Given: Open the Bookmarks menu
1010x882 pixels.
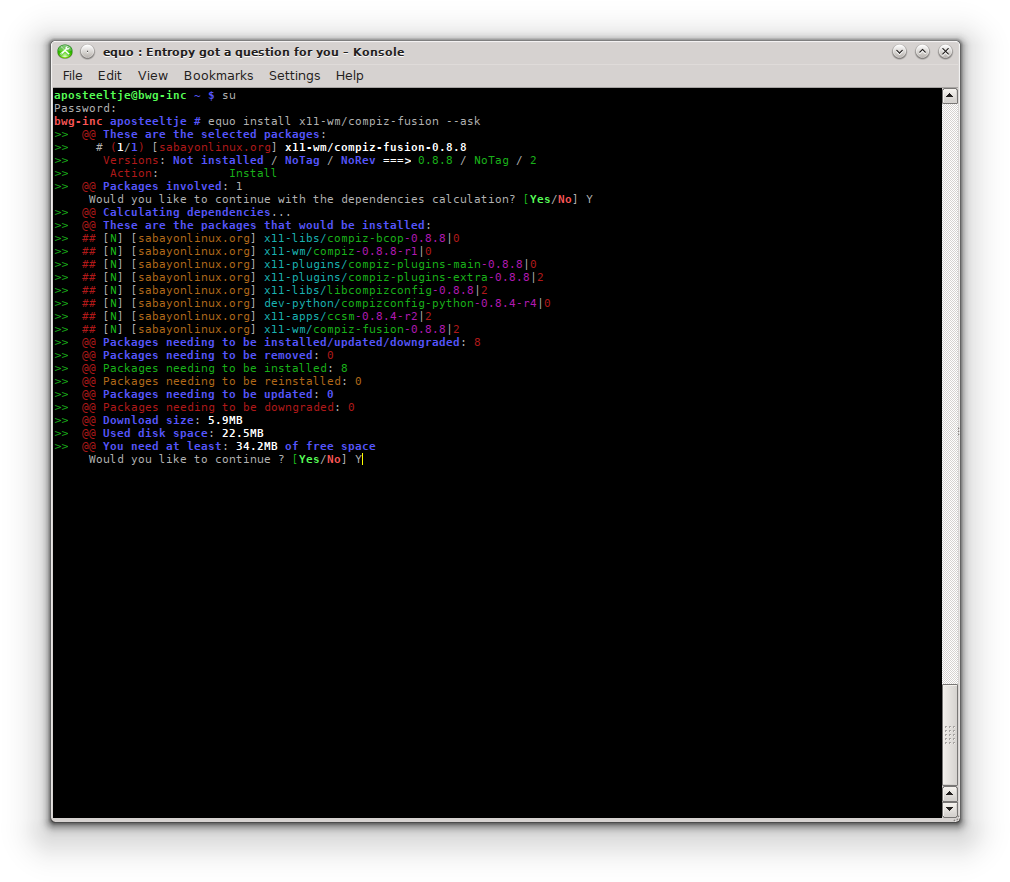Looking at the screenshot, I should [x=218, y=75].
